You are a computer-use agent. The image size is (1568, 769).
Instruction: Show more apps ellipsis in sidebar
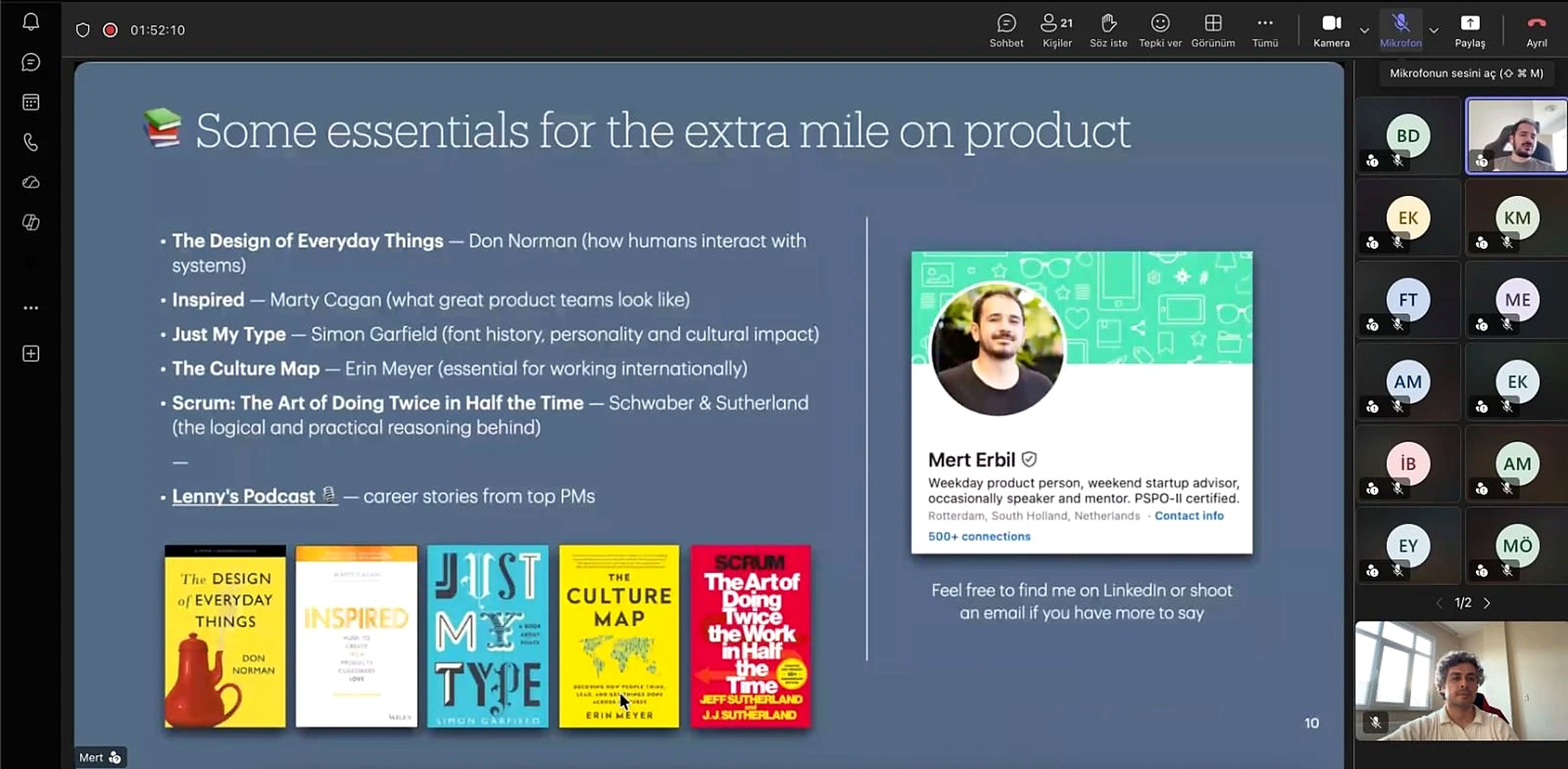[31, 308]
